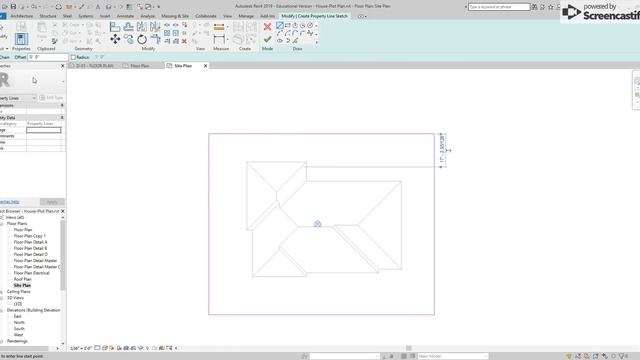Collapse the Dimensions properties section
640x360 pixels.
point(62,106)
